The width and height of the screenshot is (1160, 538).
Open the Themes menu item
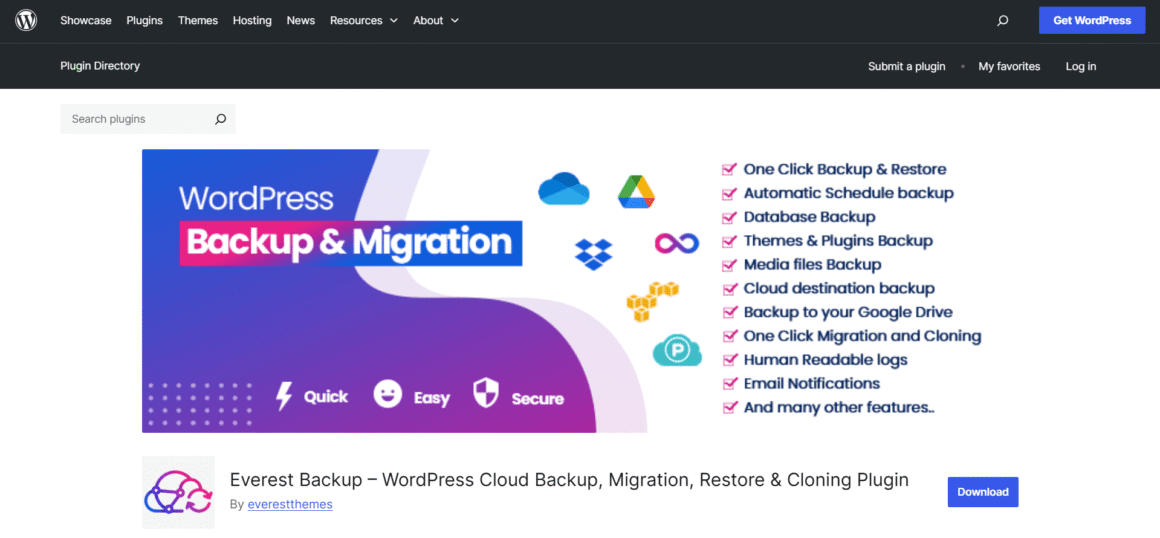click(x=198, y=21)
